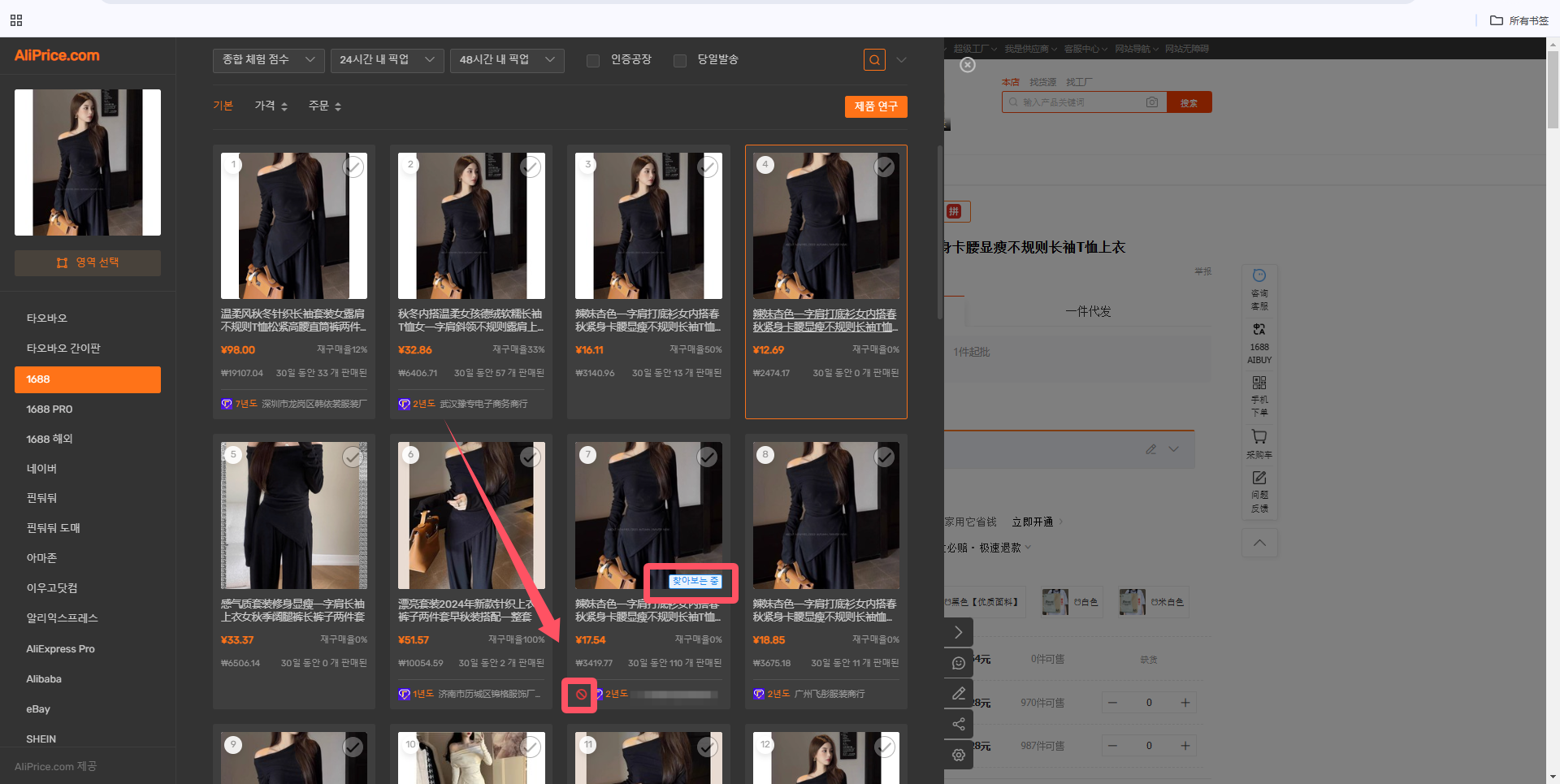
Task: Select the checkmark on product 8
Action: pos(885,457)
